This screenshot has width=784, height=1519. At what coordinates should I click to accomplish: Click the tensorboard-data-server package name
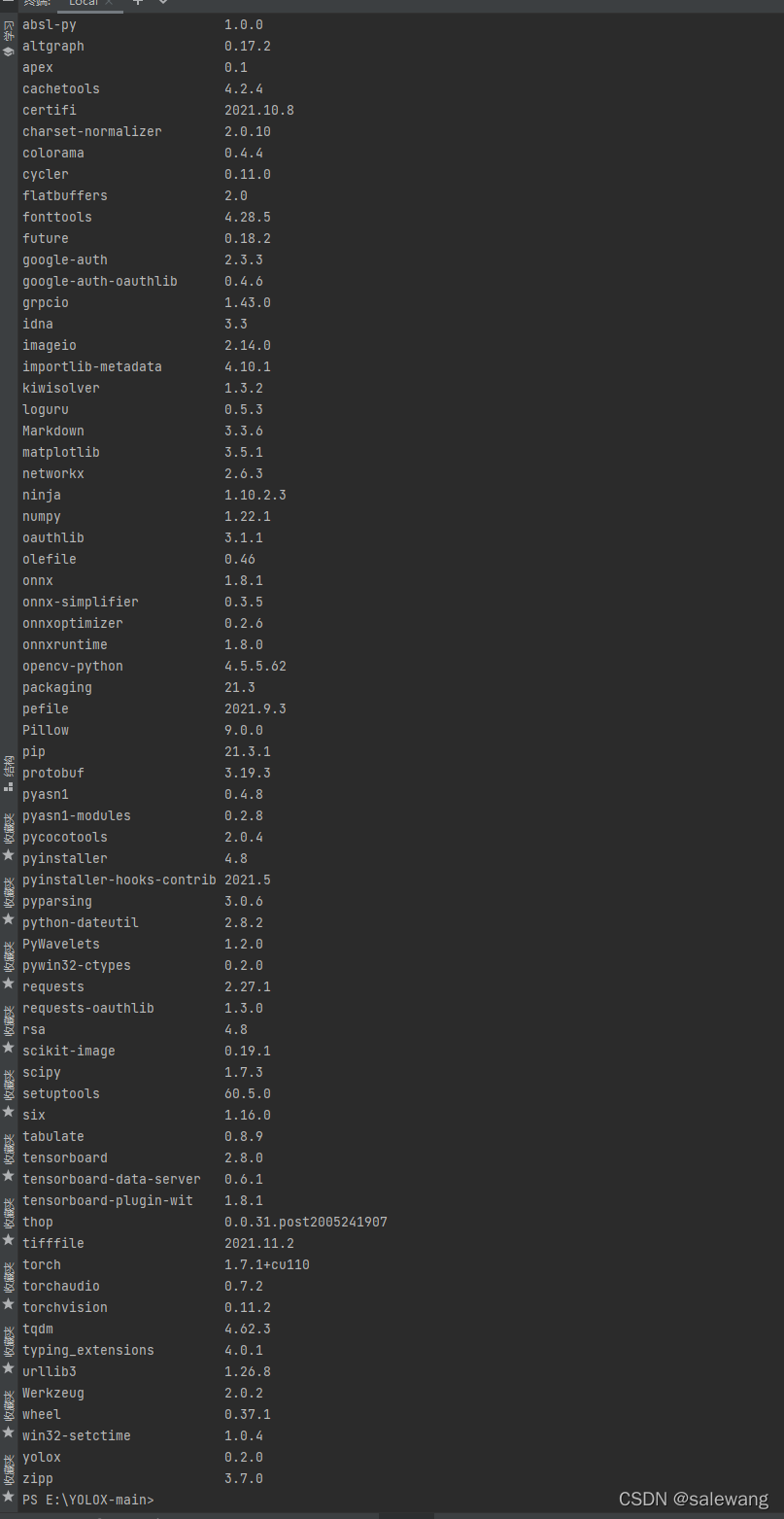(112, 1179)
